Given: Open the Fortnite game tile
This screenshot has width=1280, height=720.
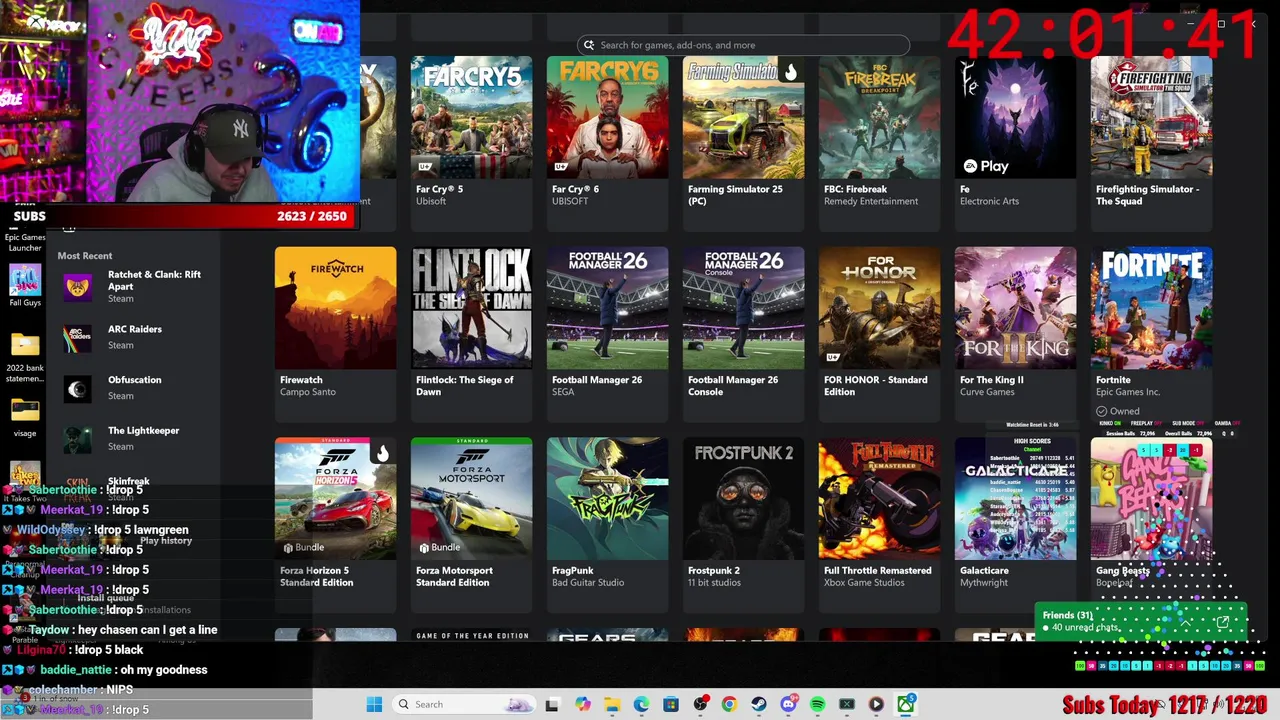Looking at the screenshot, I should 1151,334.
